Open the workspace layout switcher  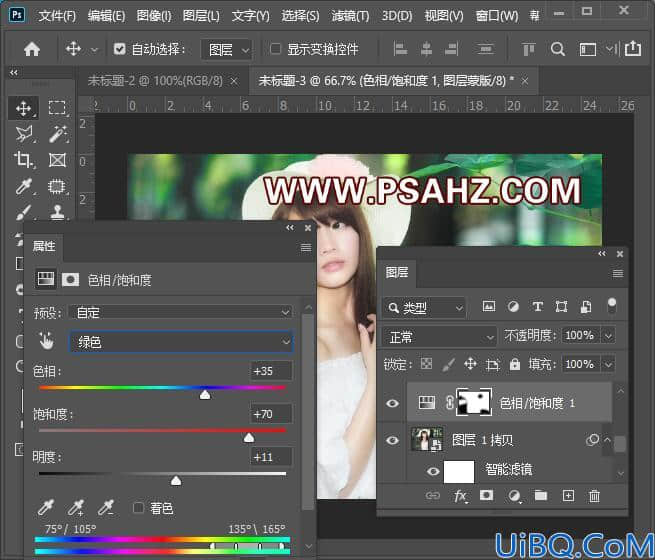point(588,49)
